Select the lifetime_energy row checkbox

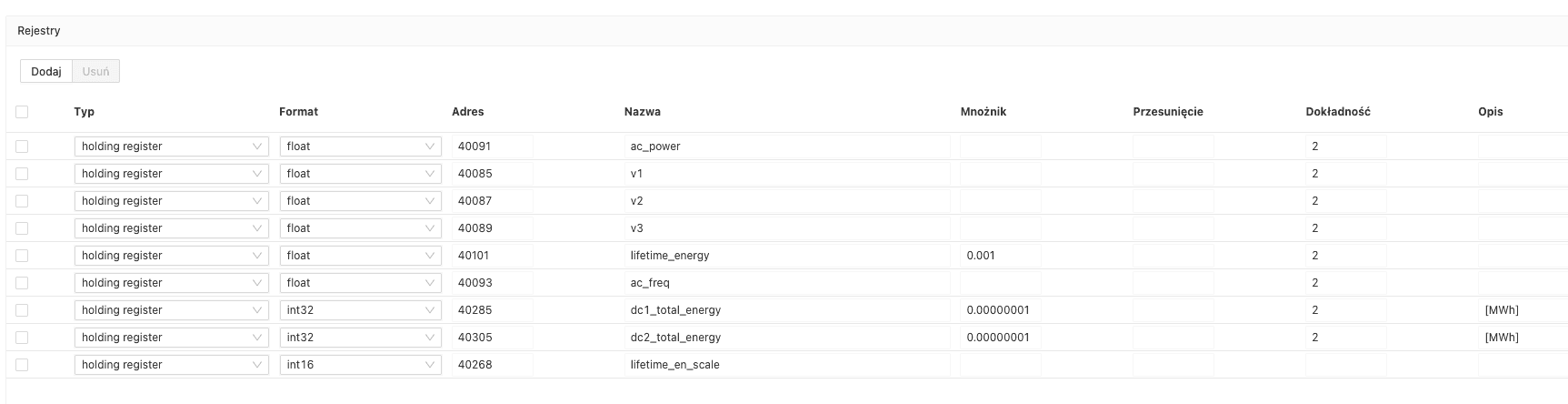(22, 256)
